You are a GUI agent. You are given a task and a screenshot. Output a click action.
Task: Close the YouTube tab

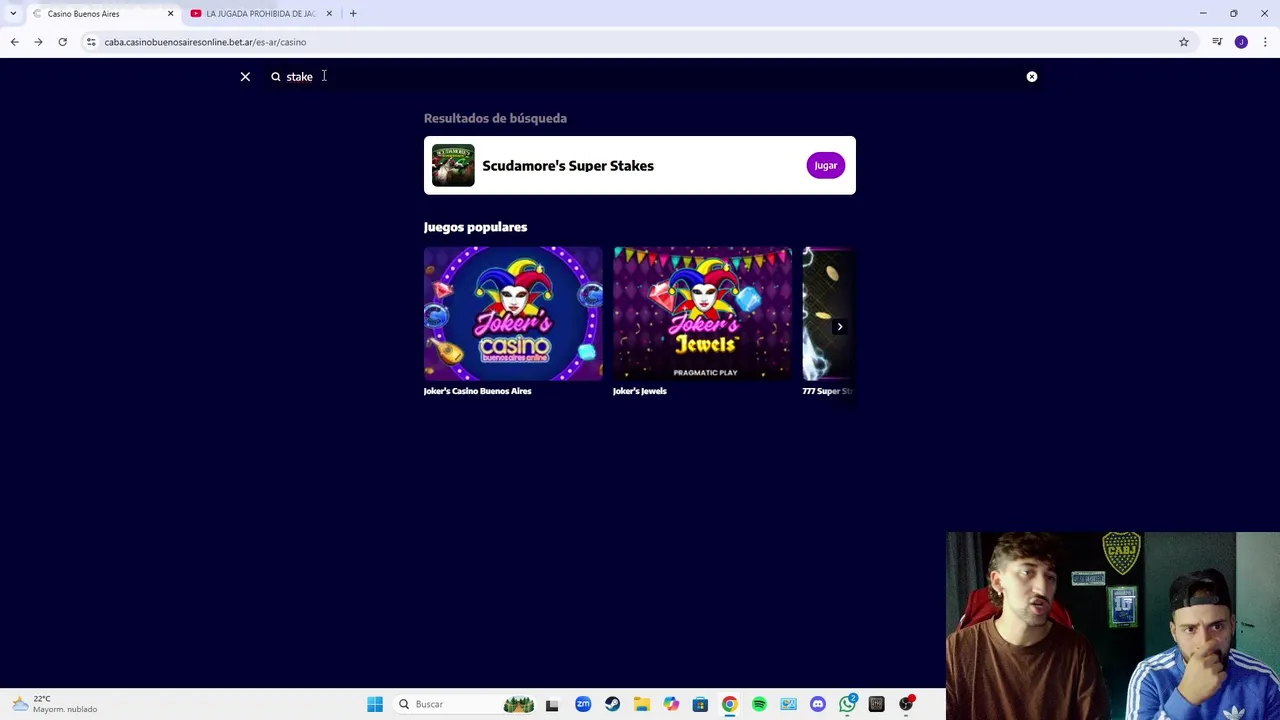tap(329, 14)
